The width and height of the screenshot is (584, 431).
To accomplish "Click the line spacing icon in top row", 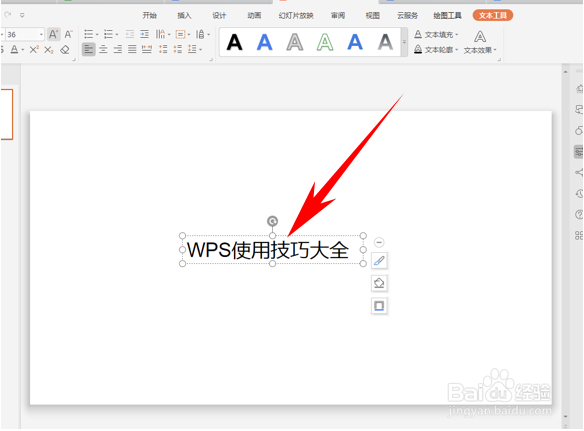I will pos(200,35).
